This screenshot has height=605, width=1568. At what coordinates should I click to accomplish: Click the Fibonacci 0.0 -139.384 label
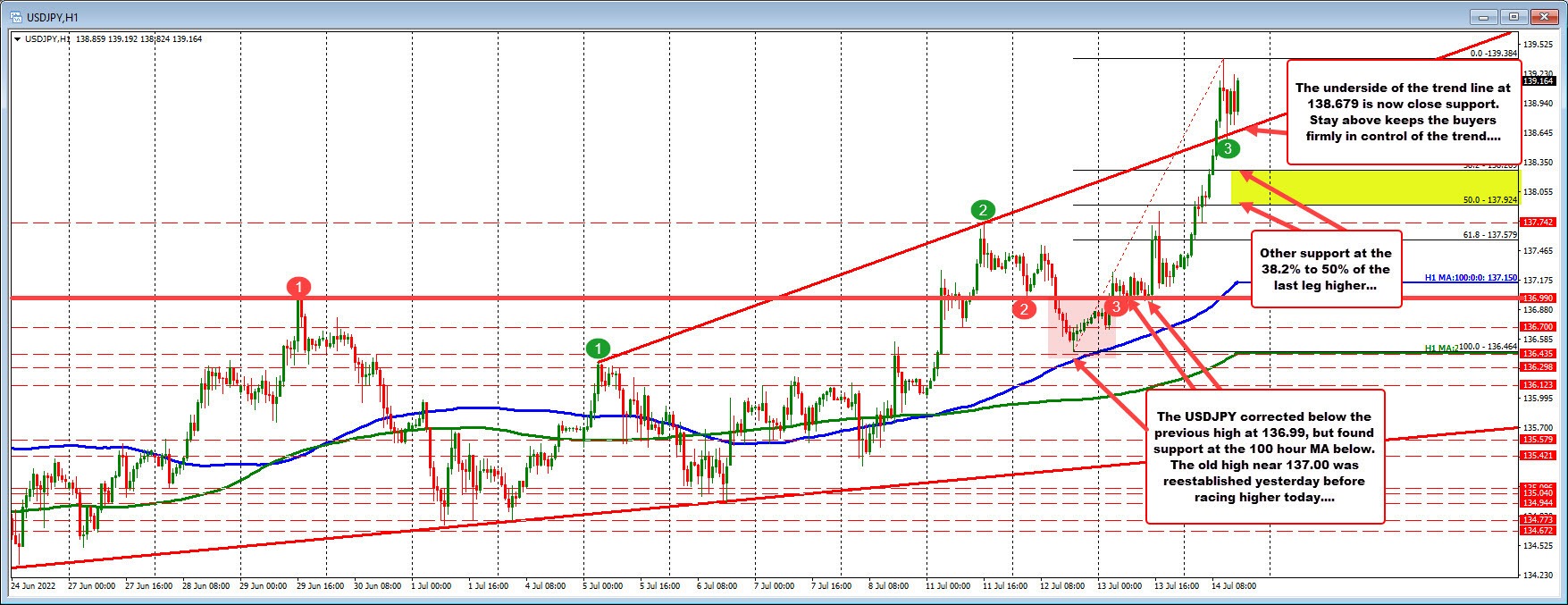[x=1494, y=54]
